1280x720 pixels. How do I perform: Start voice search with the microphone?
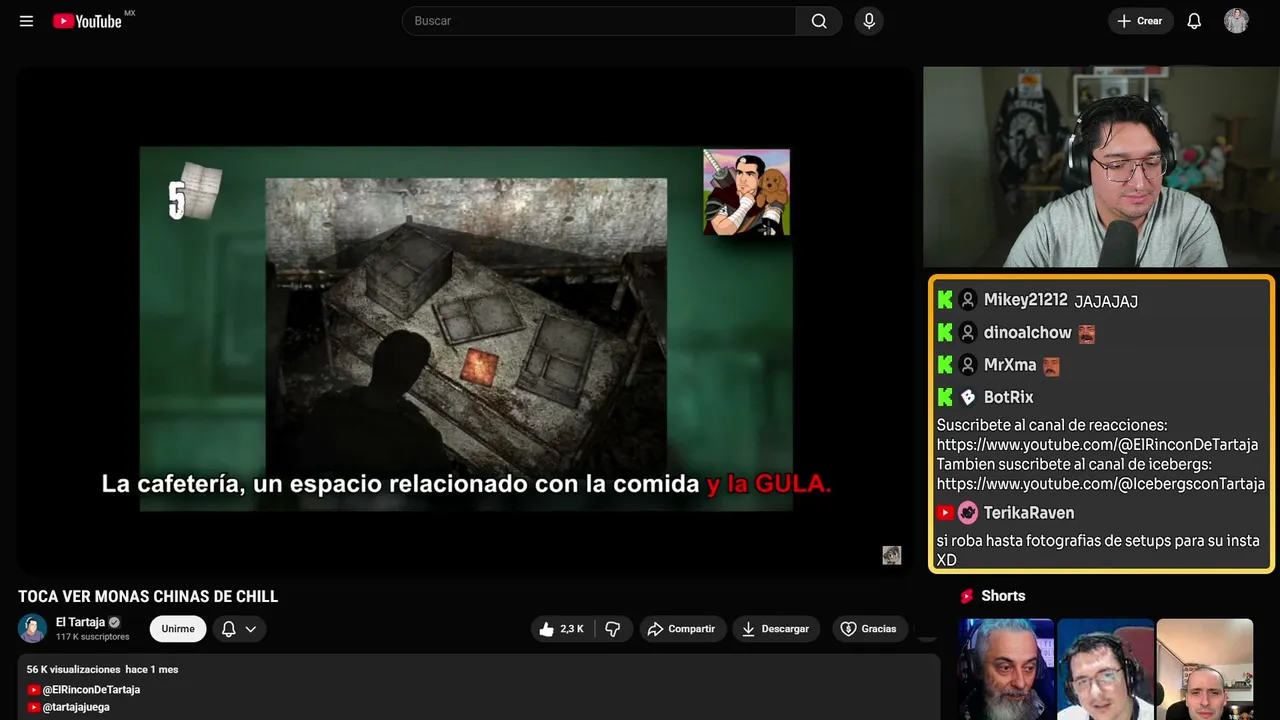point(869,21)
